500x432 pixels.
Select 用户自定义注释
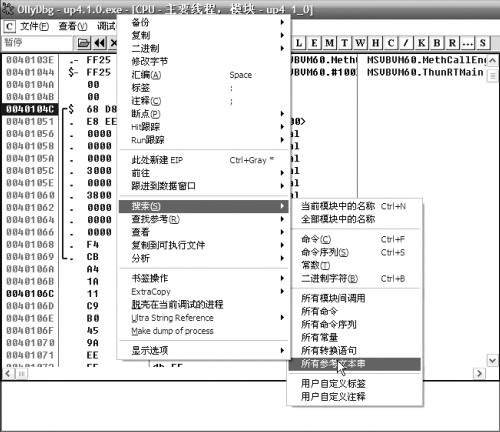click(355, 396)
